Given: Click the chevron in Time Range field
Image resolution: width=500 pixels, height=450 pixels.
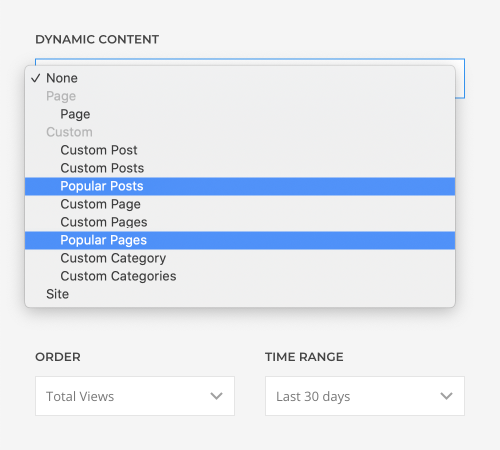Looking at the screenshot, I should pyautogui.click(x=446, y=396).
